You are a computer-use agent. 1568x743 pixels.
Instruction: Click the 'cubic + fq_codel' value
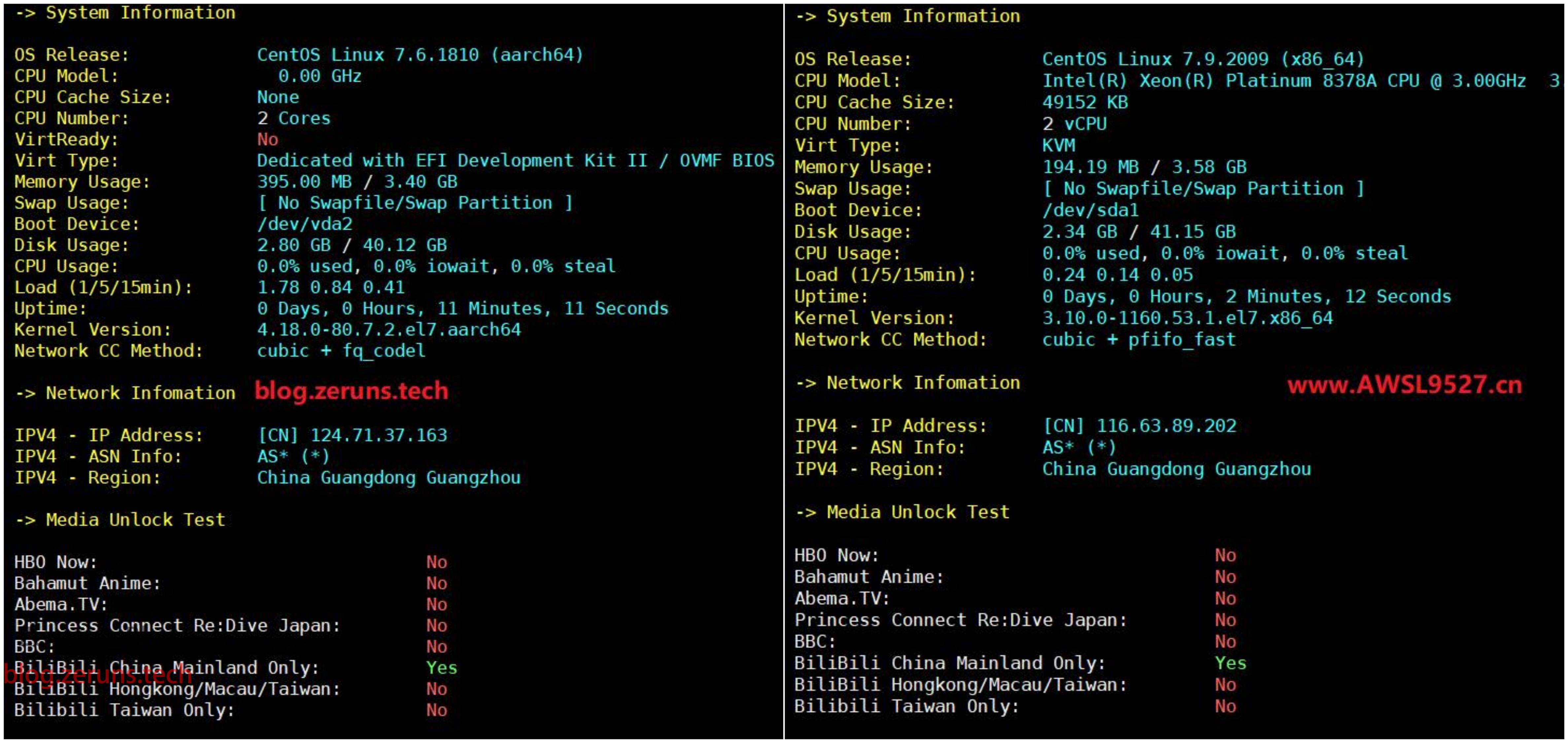(341, 351)
